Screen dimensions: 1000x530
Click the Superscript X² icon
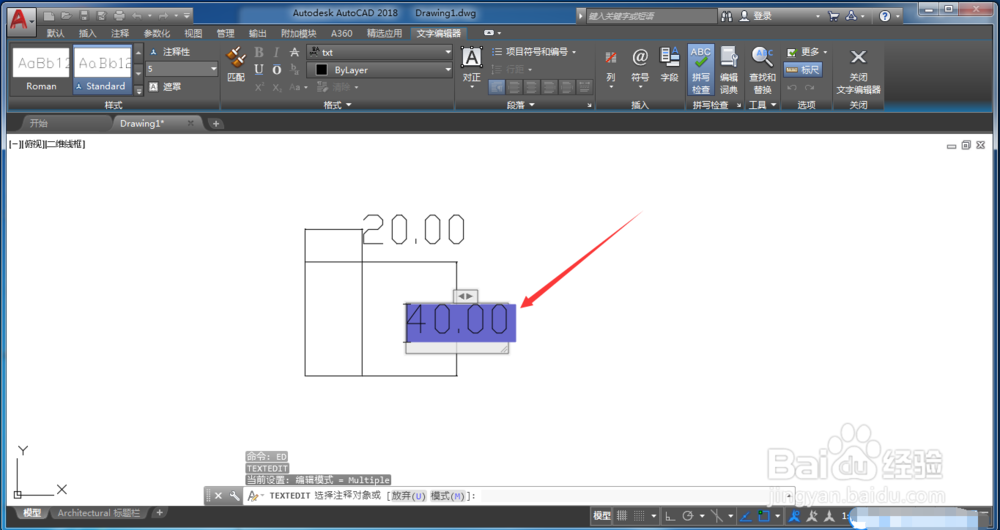(x=260, y=87)
